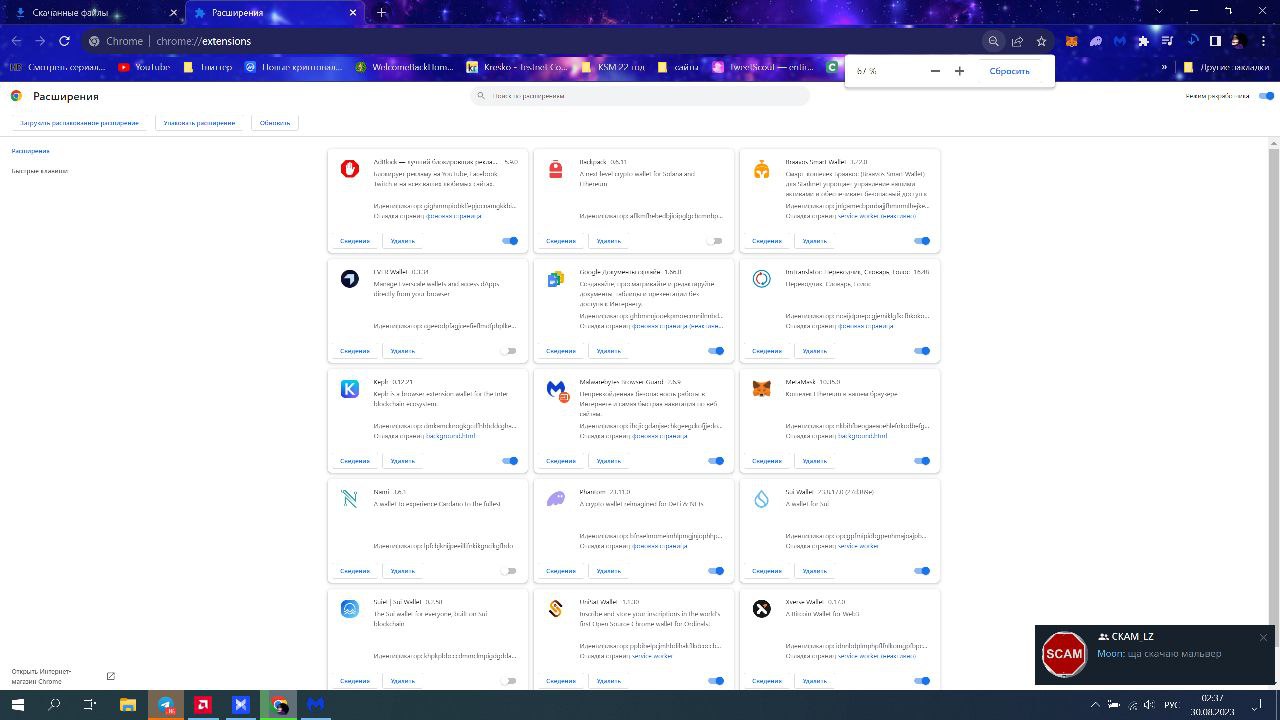
Task: Toggle developer mode switch
Action: pyautogui.click(x=1266, y=96)
